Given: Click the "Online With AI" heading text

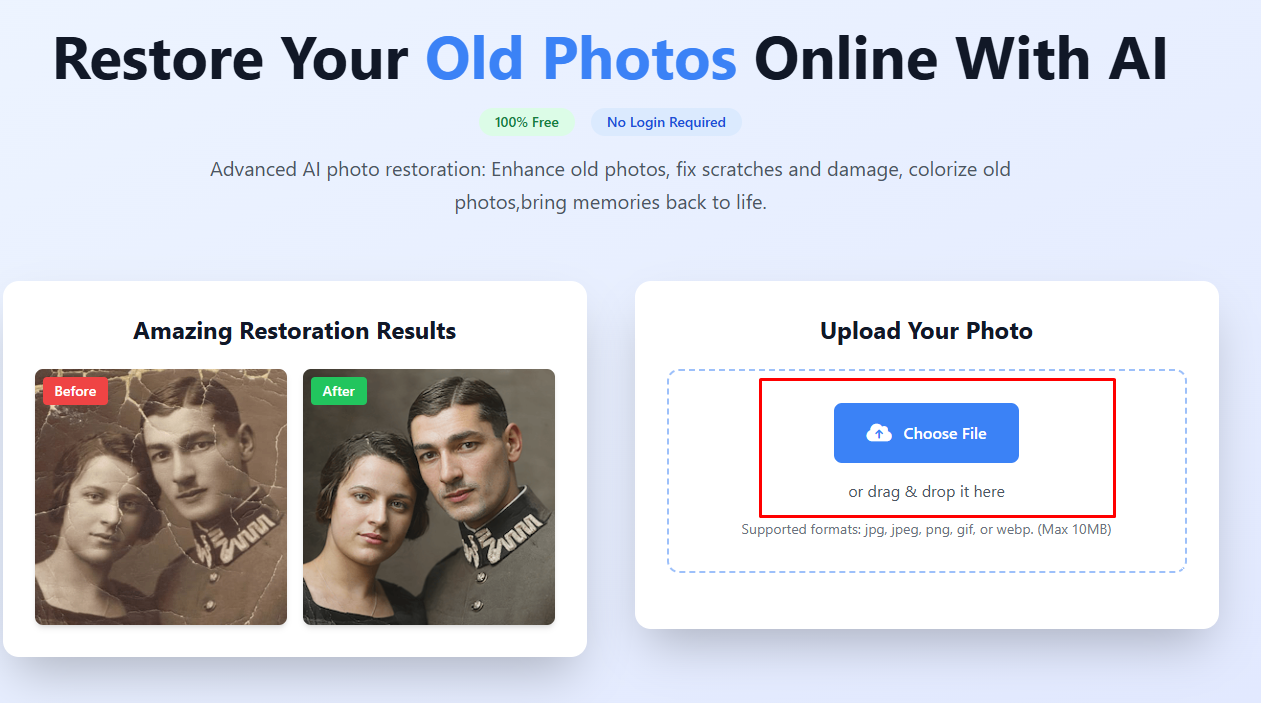Looking at the screenshot, I should (x=960, y=58).
